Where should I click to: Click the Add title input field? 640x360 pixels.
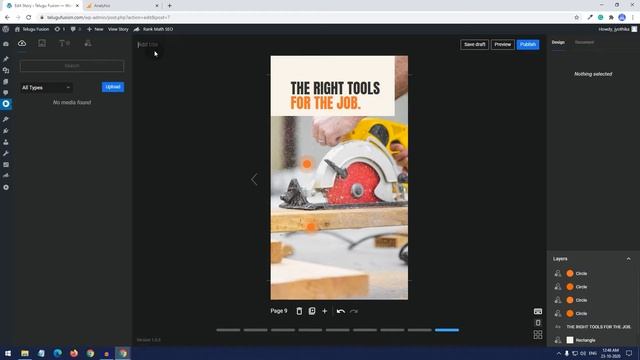click(x=148, y=44)
